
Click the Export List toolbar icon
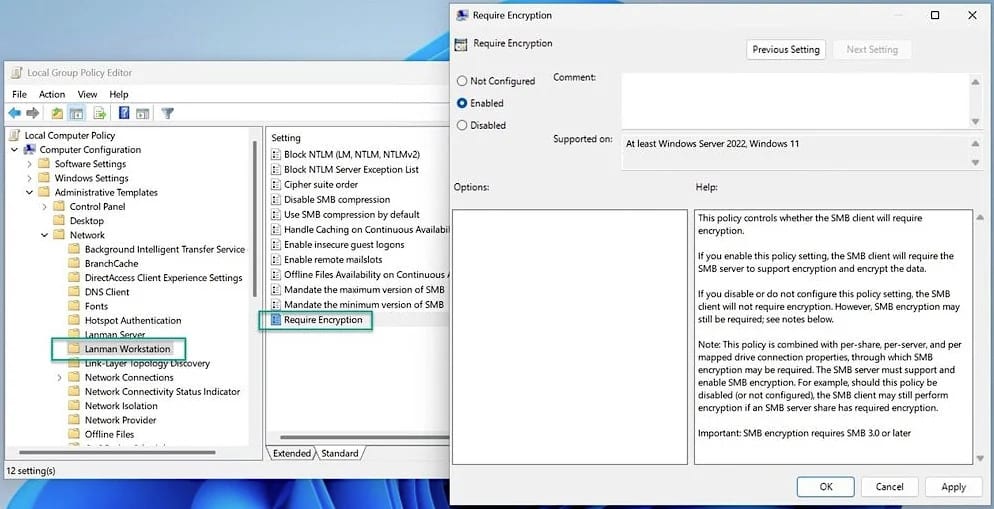(100, 113)
